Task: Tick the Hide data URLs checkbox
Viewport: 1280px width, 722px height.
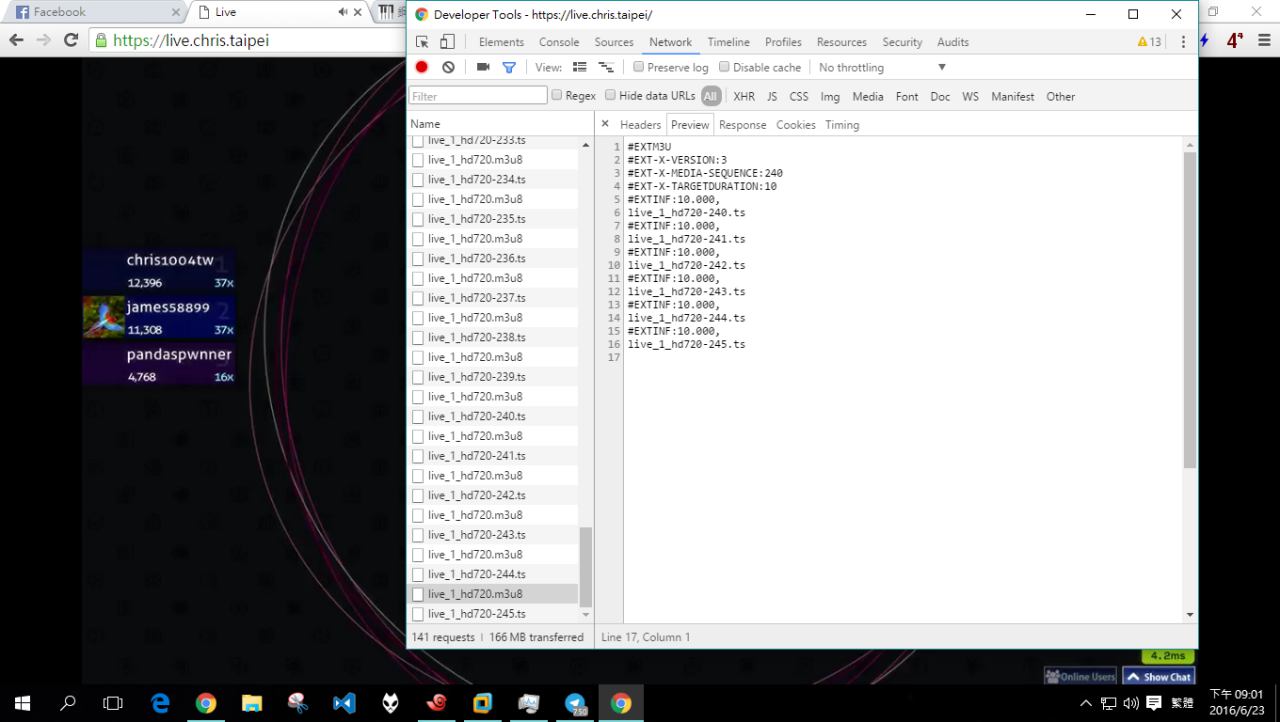Action: pyautogui.click(x=611, y=96)
